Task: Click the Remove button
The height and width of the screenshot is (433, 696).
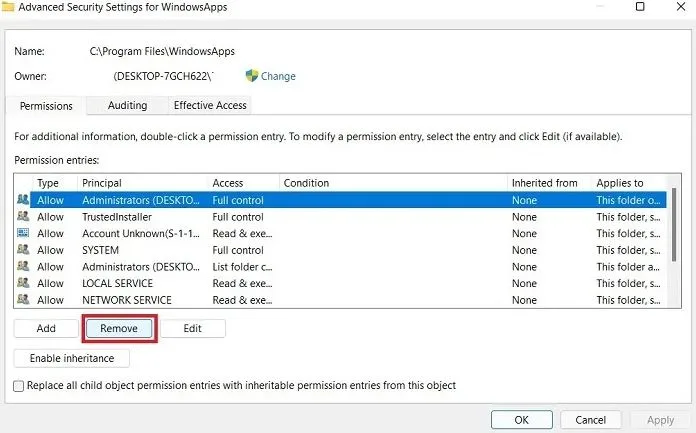Action: (x=119, y=329)
